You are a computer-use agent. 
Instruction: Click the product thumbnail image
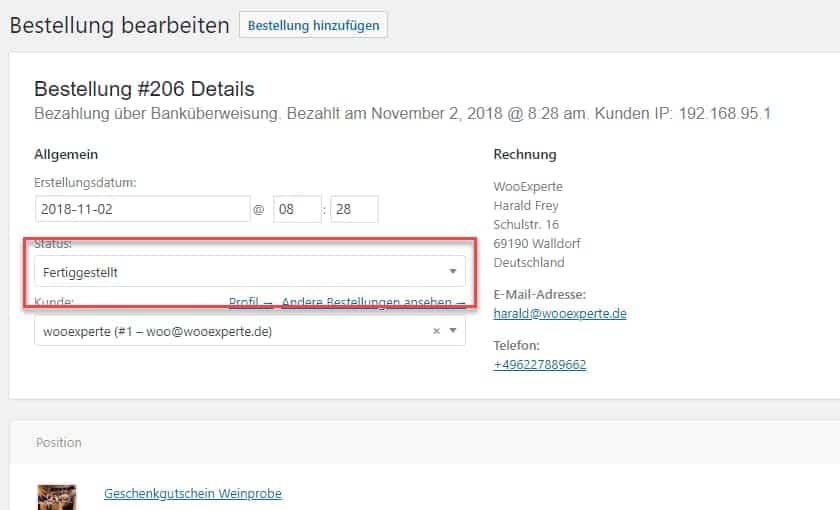click(56, 497)
